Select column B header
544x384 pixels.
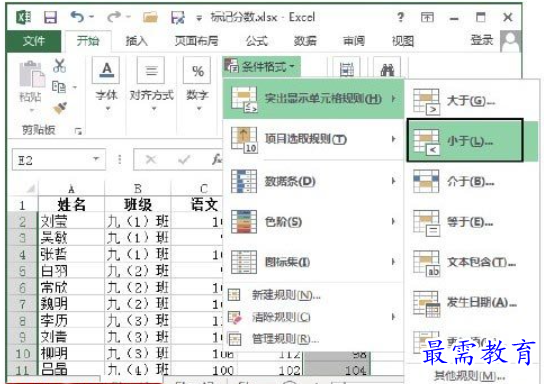[138, 188]
